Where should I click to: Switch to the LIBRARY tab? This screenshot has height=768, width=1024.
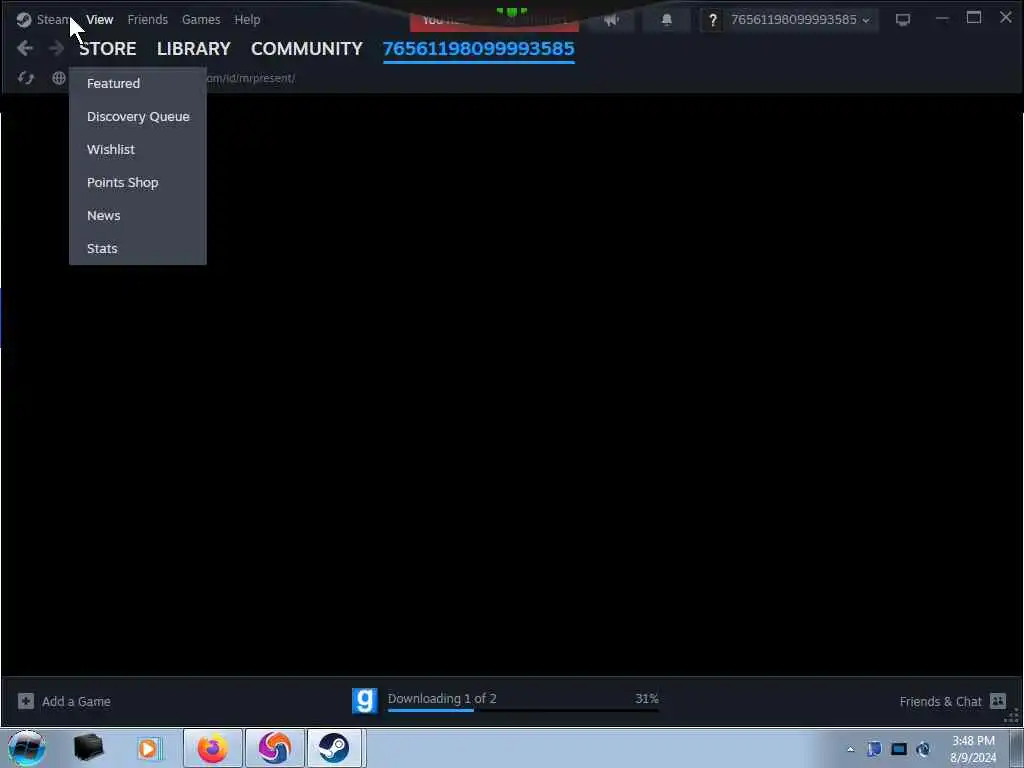194,48
